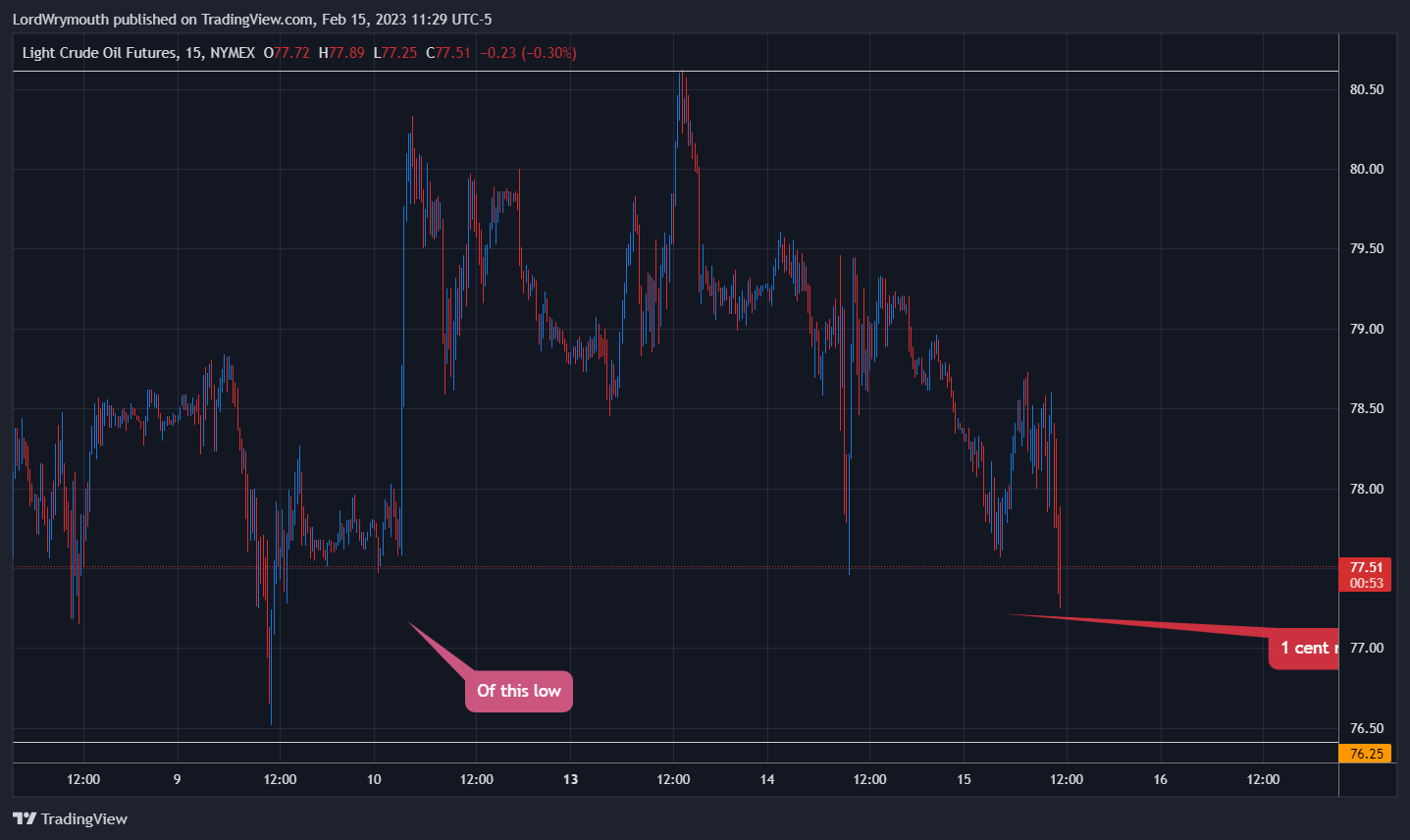1410x840 pixels.
Task: Click date label 15 on time axis
Action: coord(964,779)
